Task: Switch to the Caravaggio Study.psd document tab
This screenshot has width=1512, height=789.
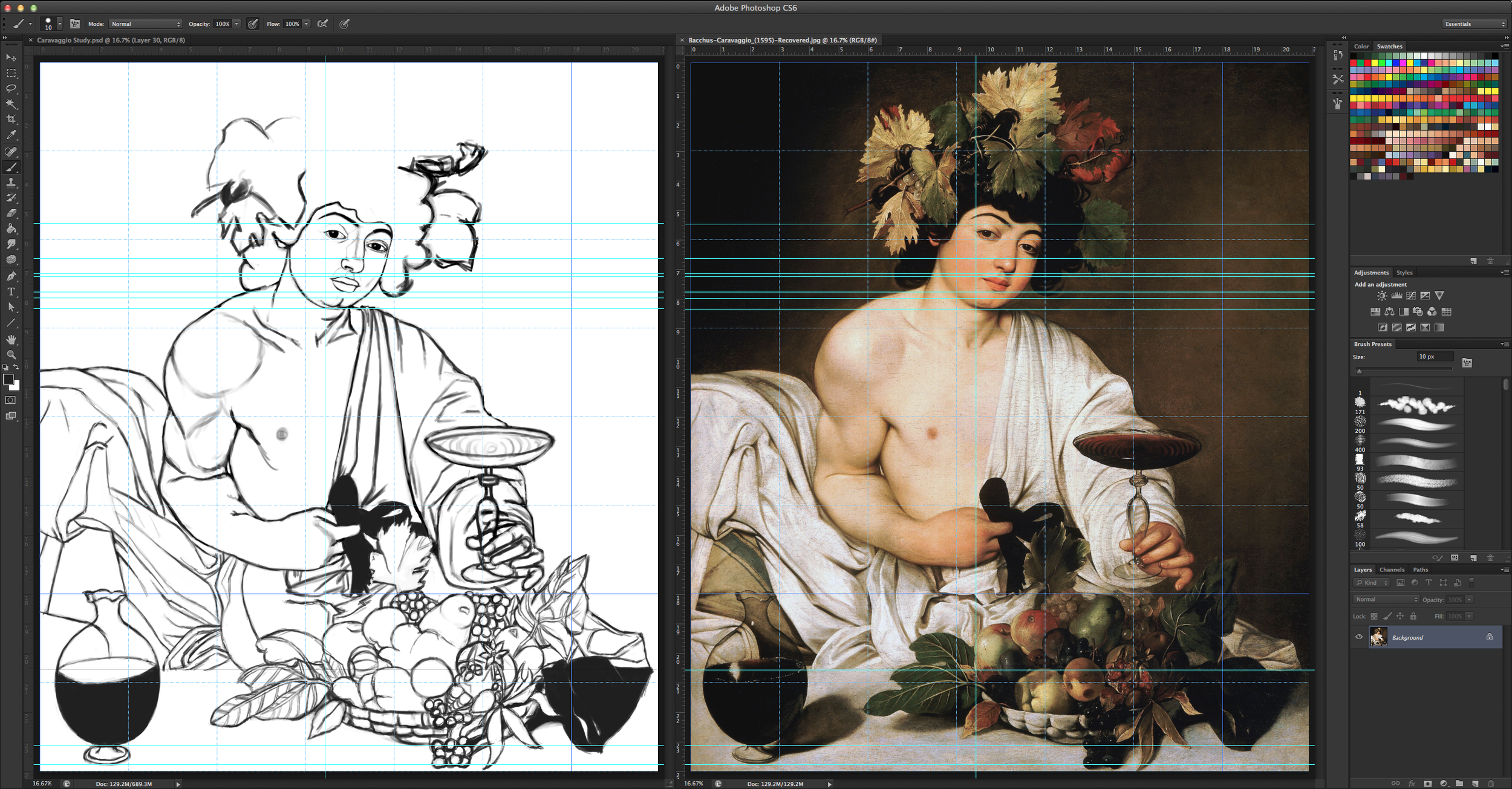Action: pyautogui.click(x=111, y=40)
